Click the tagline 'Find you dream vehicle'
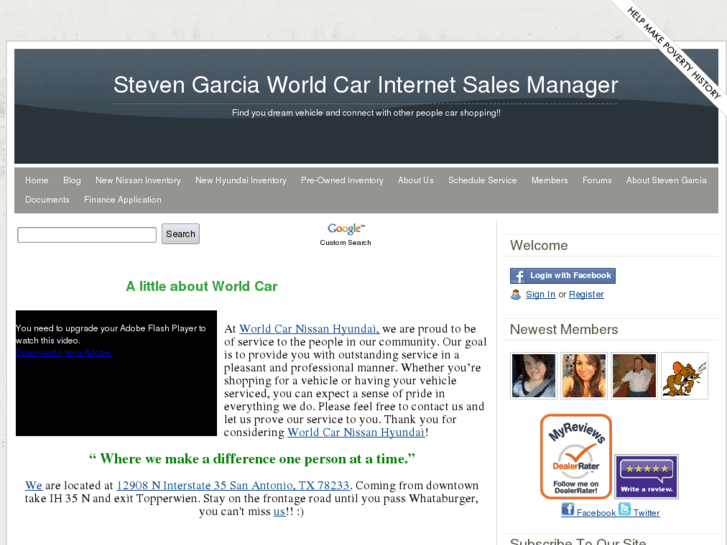The image size is (727, 545). pos(366,113)
